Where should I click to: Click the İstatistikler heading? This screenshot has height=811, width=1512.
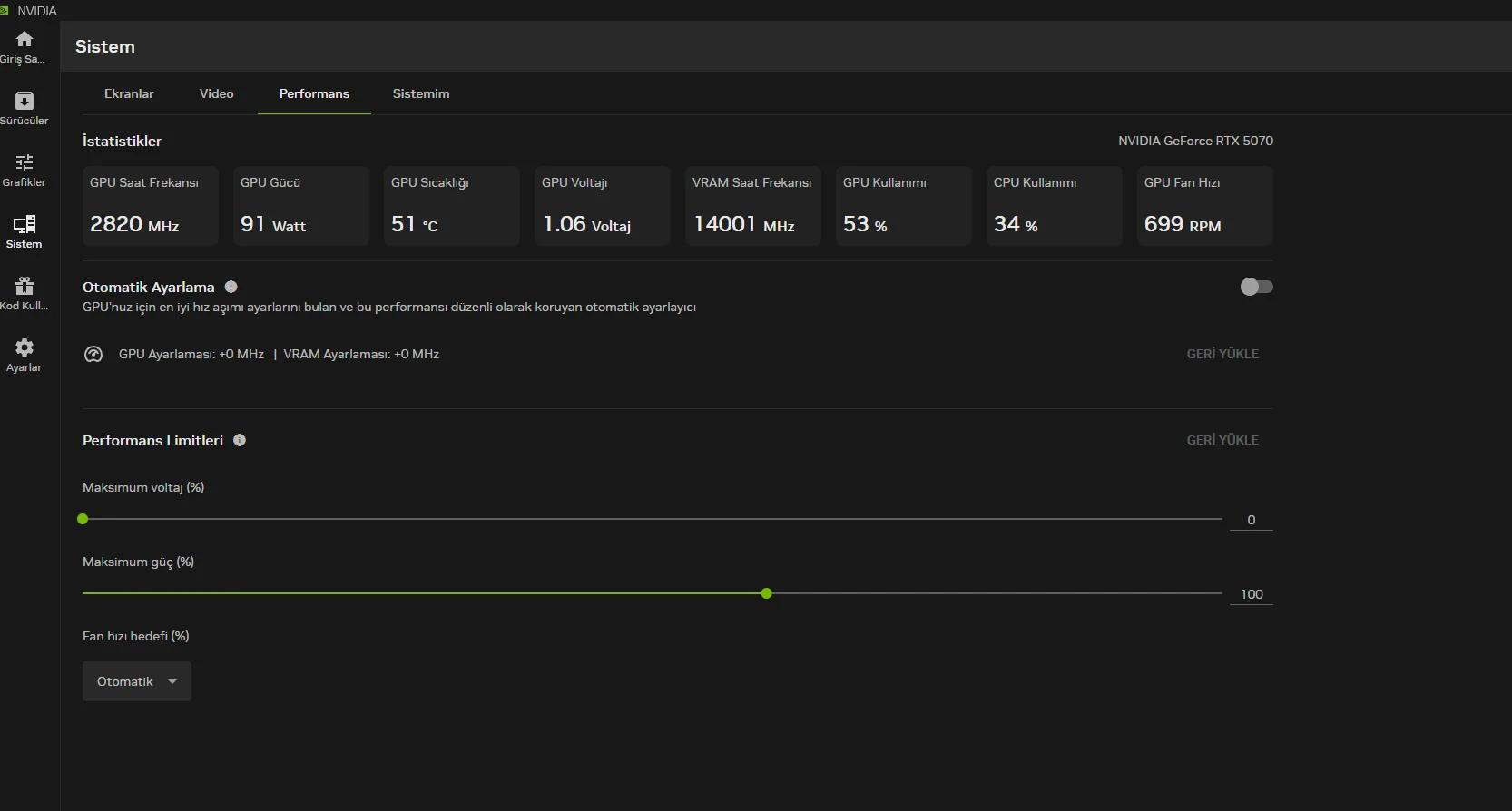pyautogui.click(x=122, y=141)
